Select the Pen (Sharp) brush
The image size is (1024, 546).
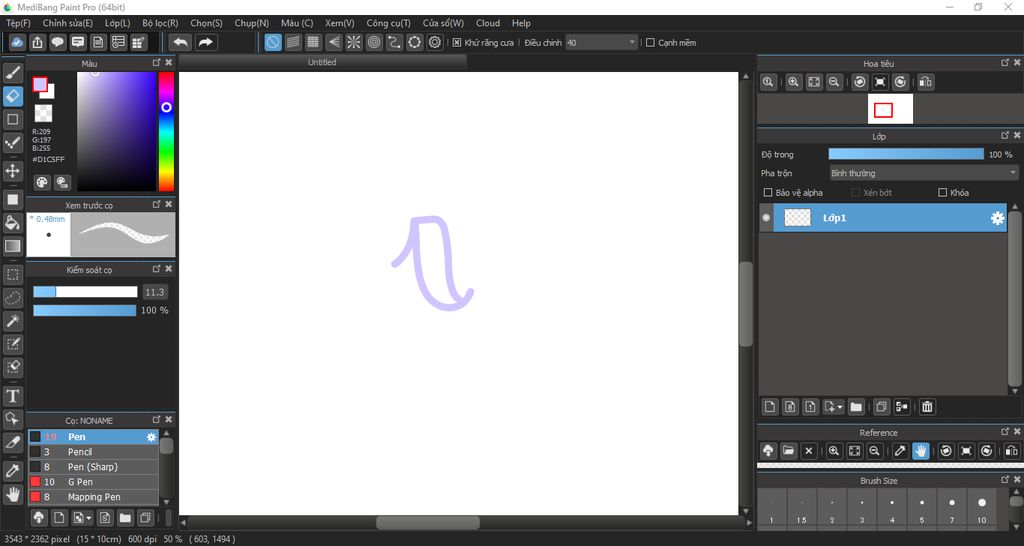click(x=93, y=467)
